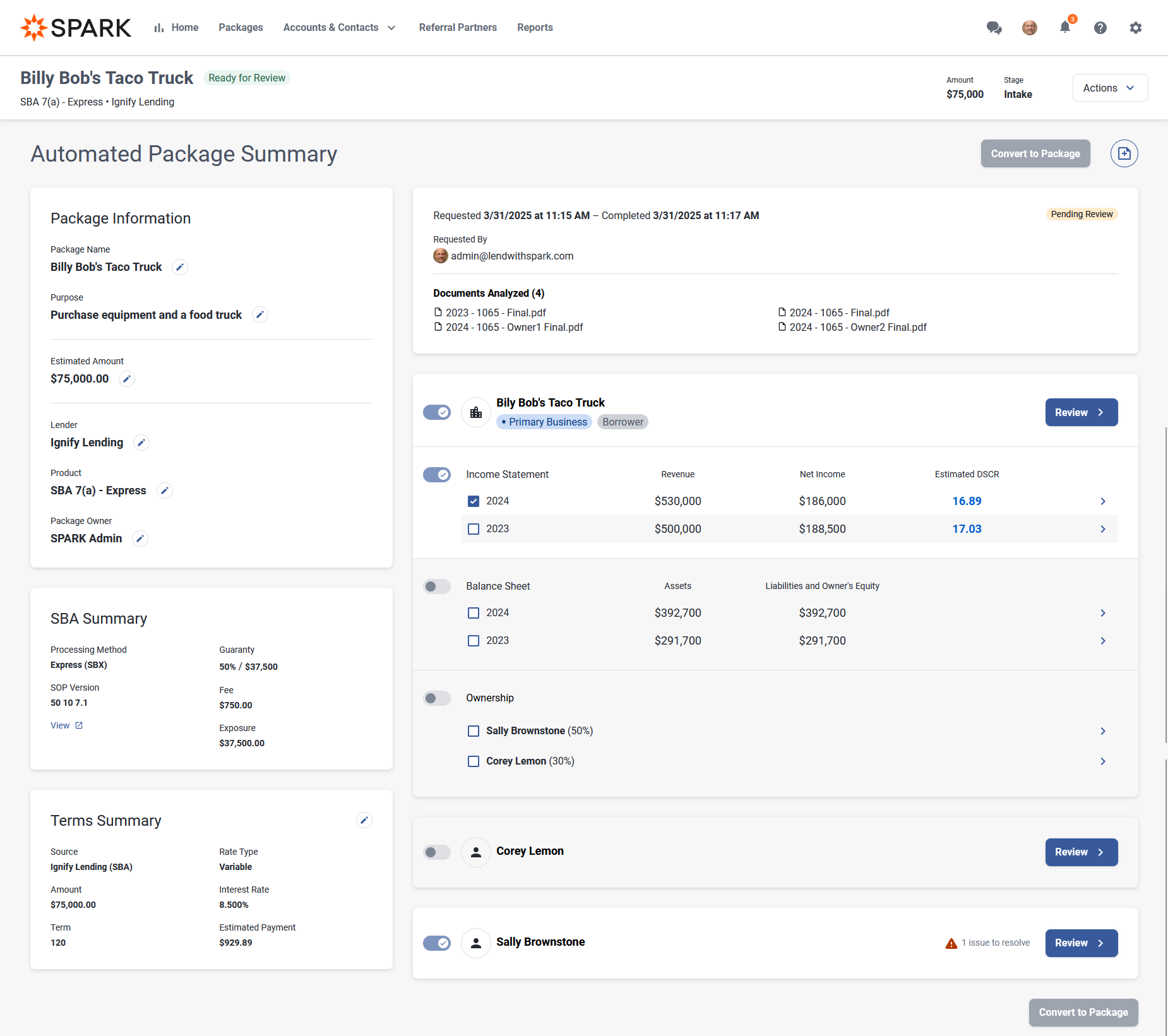Toggle the Income Statement switch
Screen dimensions: 1168x1036
[437, 475]
